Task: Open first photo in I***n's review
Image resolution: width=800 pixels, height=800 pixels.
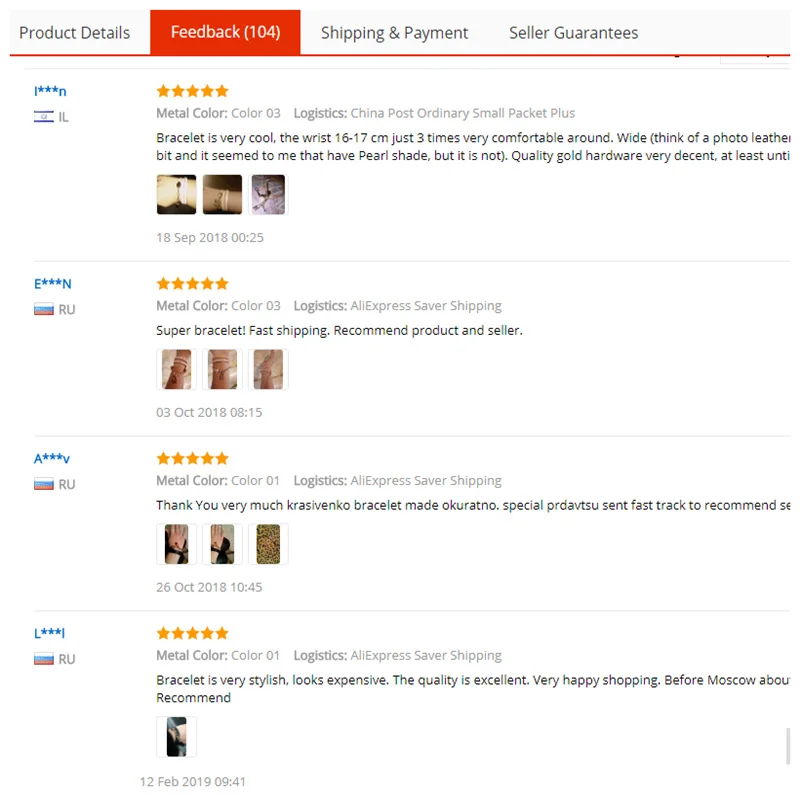Action: [x=177, y=194]
